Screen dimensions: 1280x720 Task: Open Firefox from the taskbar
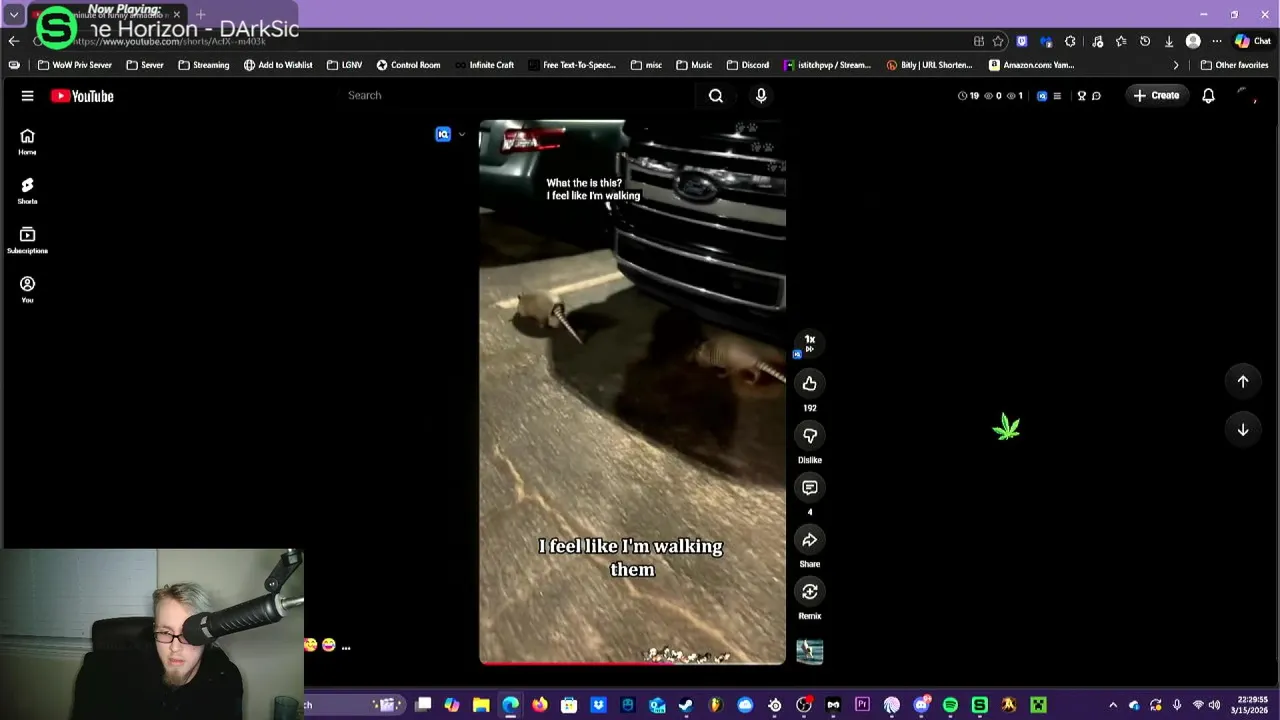pos(540,705)
